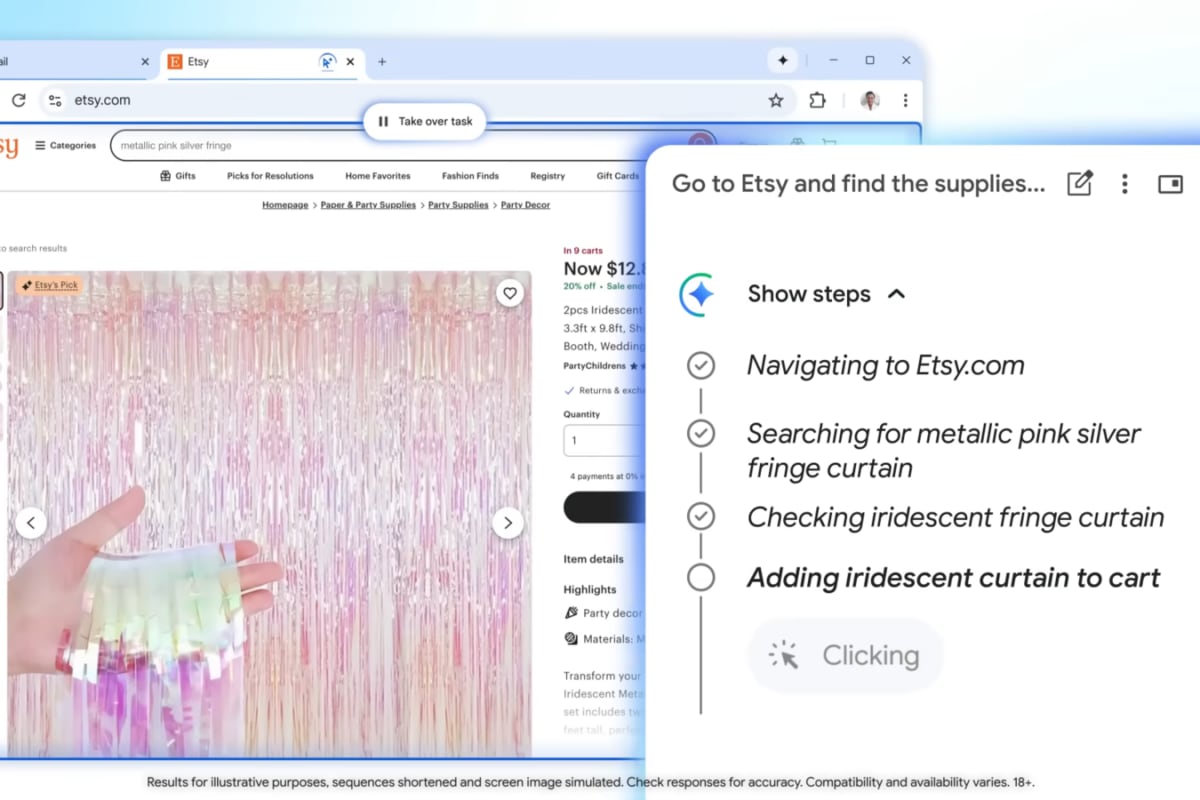Open Picks for Resolutions

tap(270, 176)
